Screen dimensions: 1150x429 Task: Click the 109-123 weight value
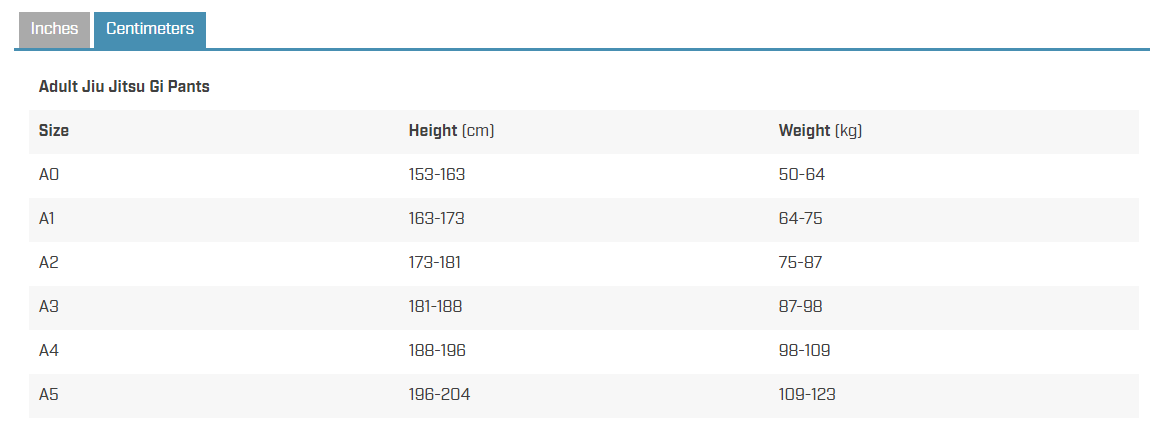pos(807,395)
